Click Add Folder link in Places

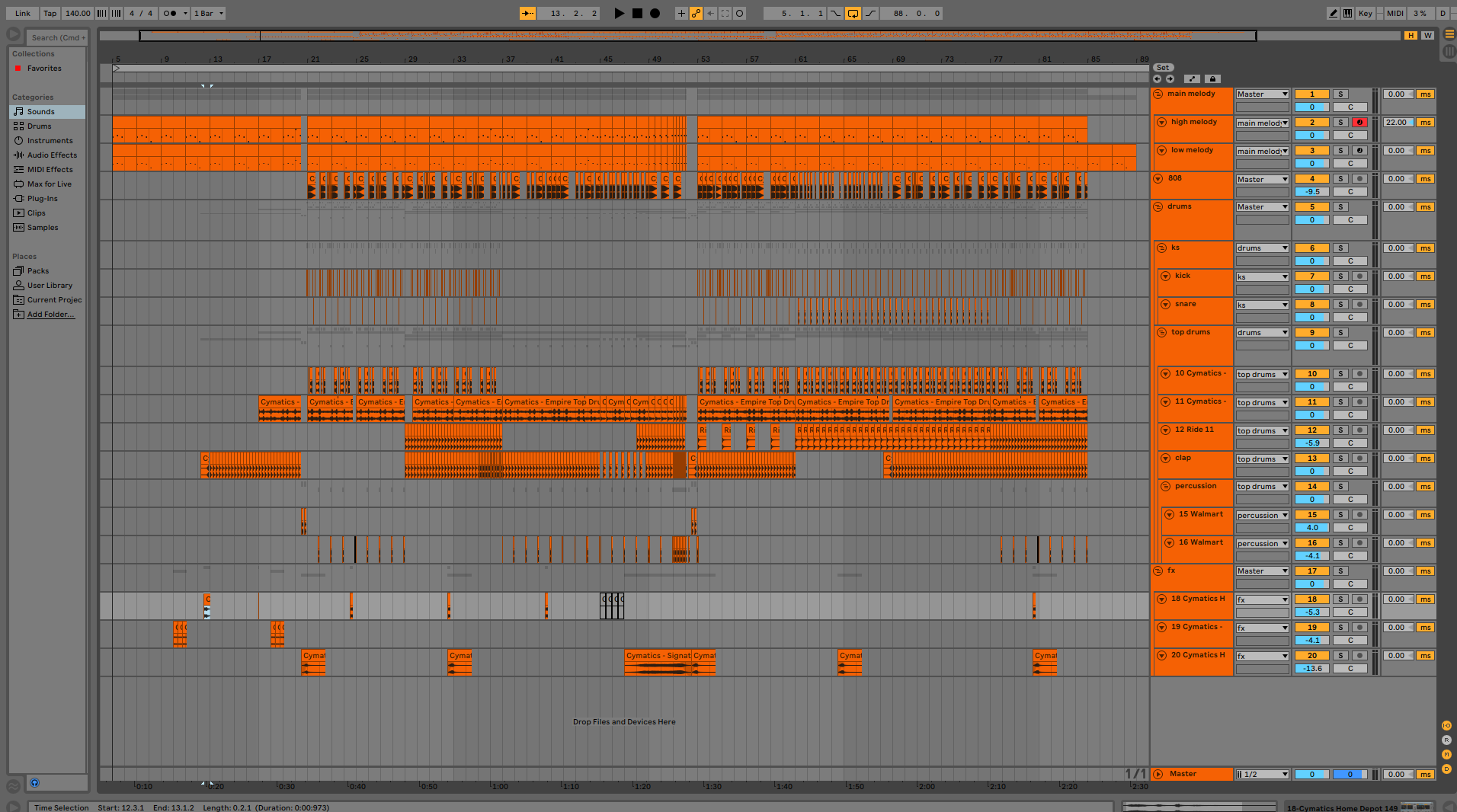tap(51, 314)
